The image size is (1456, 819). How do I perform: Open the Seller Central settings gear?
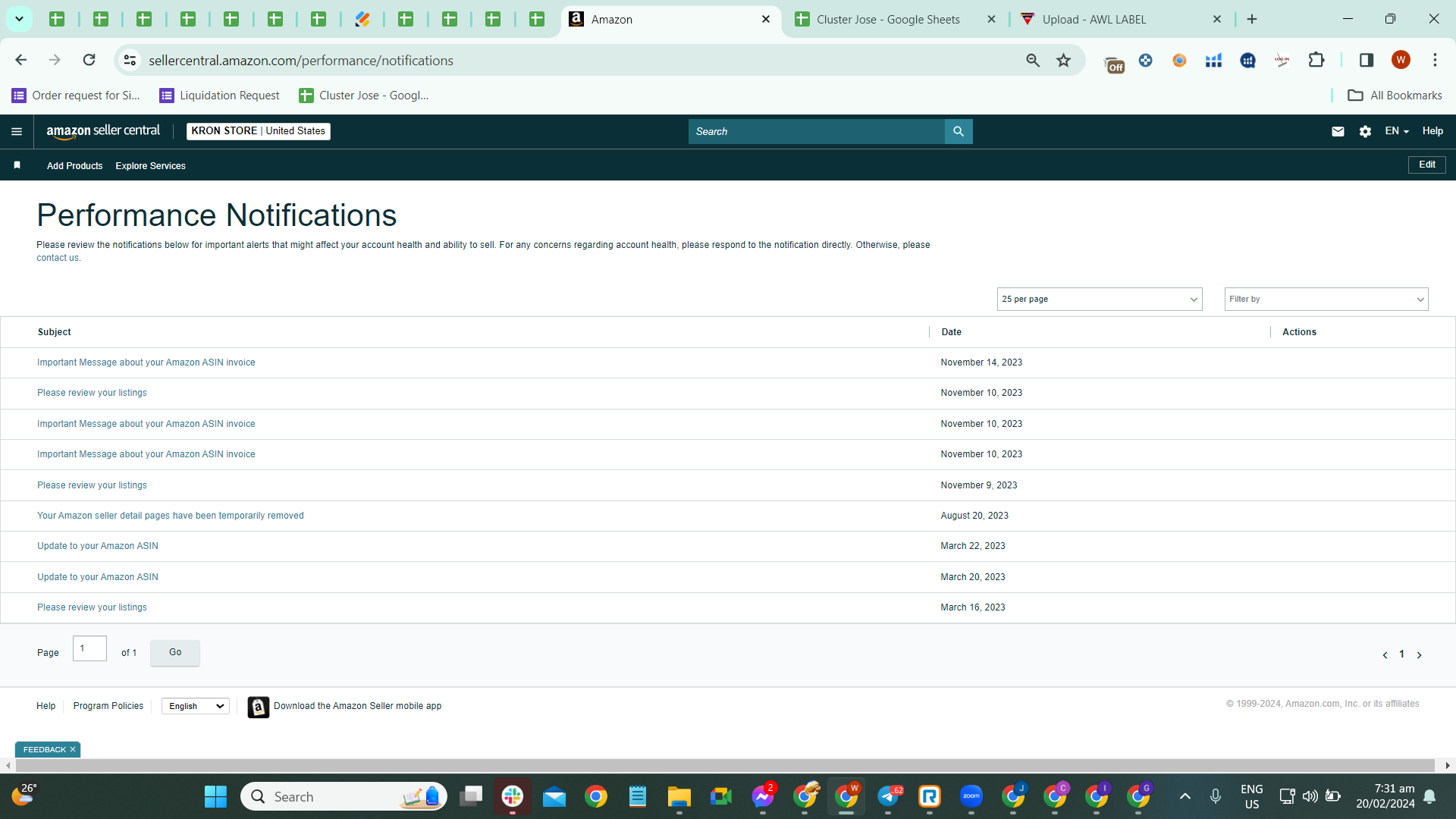tap(1365, 132)
